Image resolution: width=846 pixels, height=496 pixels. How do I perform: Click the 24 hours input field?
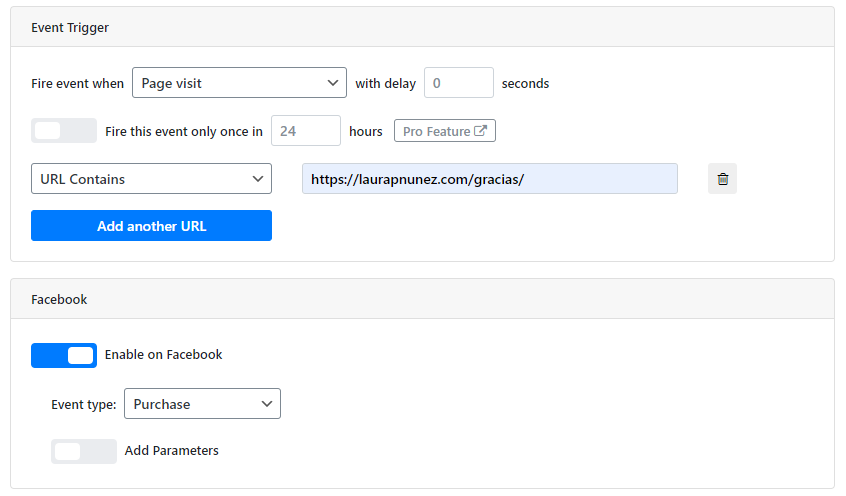[306, 131]
